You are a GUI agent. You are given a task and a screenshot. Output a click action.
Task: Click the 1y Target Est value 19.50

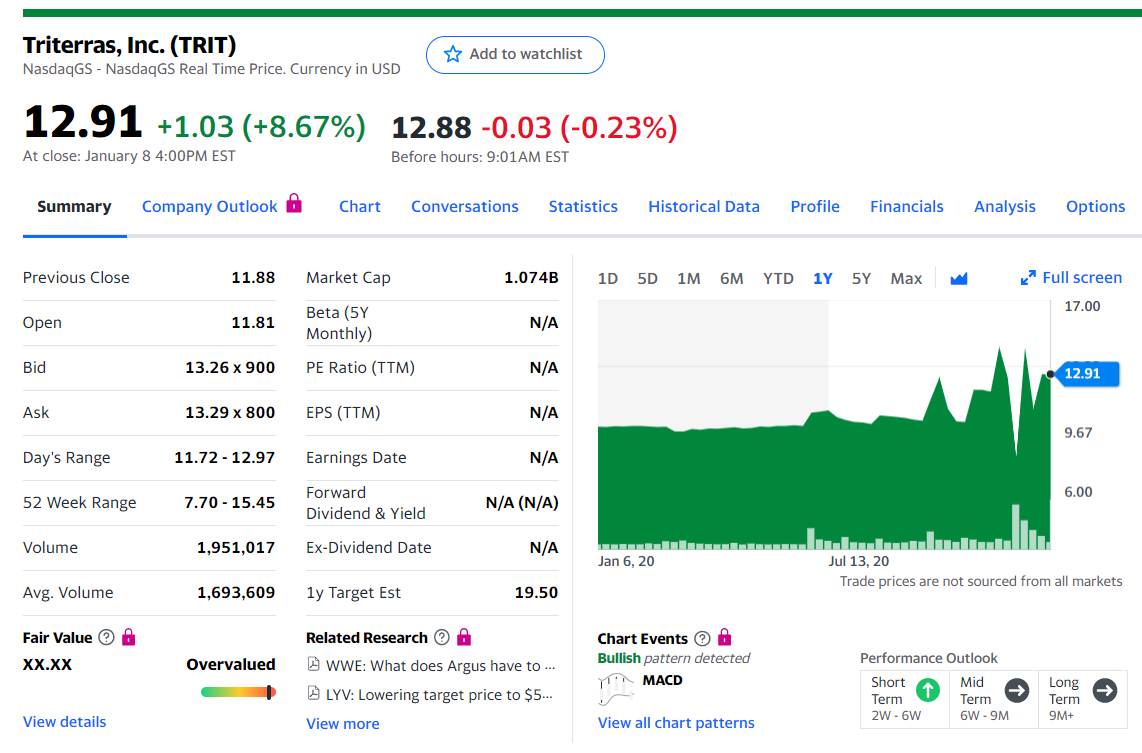click(x=536, y=593)
